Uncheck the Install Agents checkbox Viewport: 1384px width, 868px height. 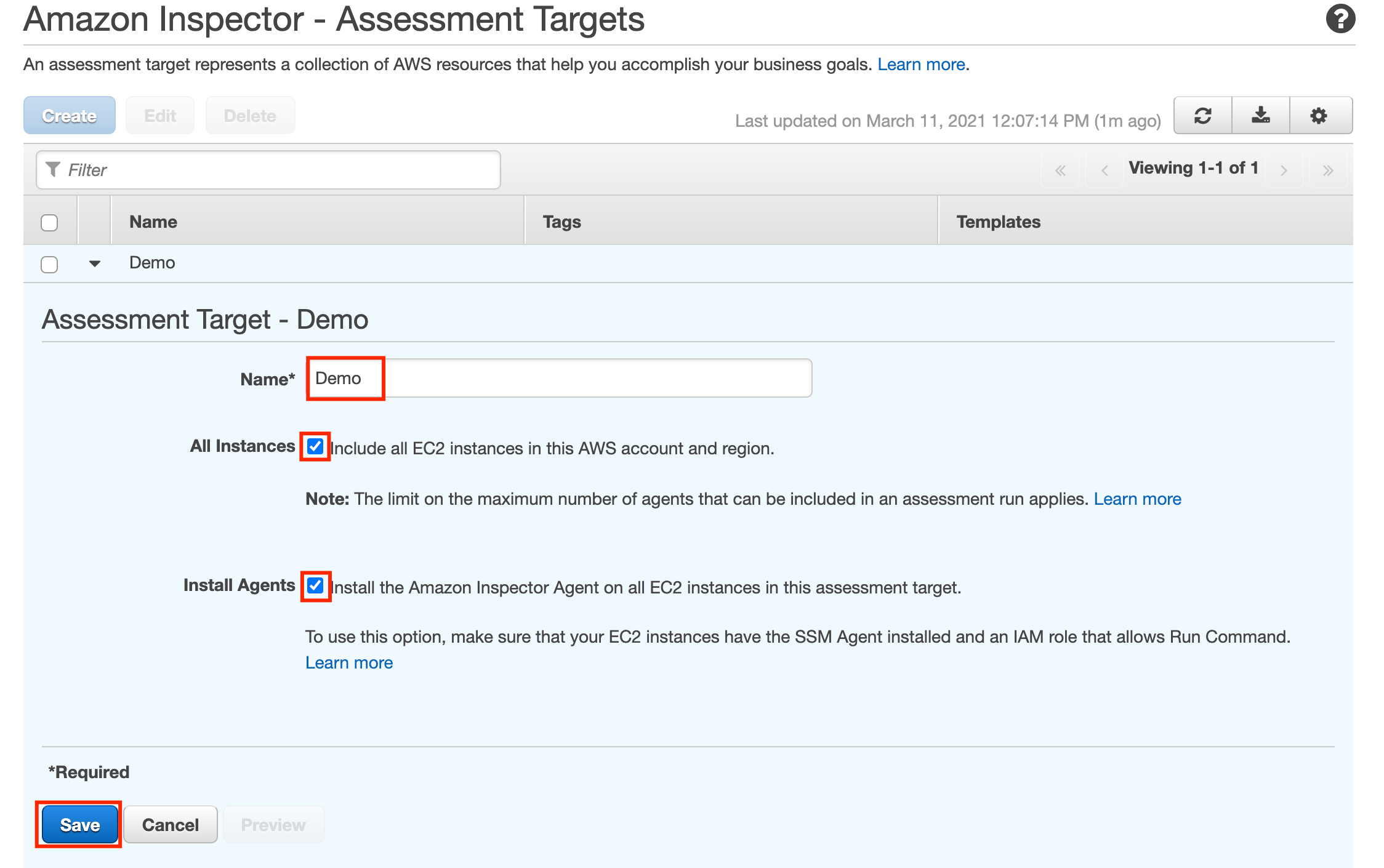[315, 585]
